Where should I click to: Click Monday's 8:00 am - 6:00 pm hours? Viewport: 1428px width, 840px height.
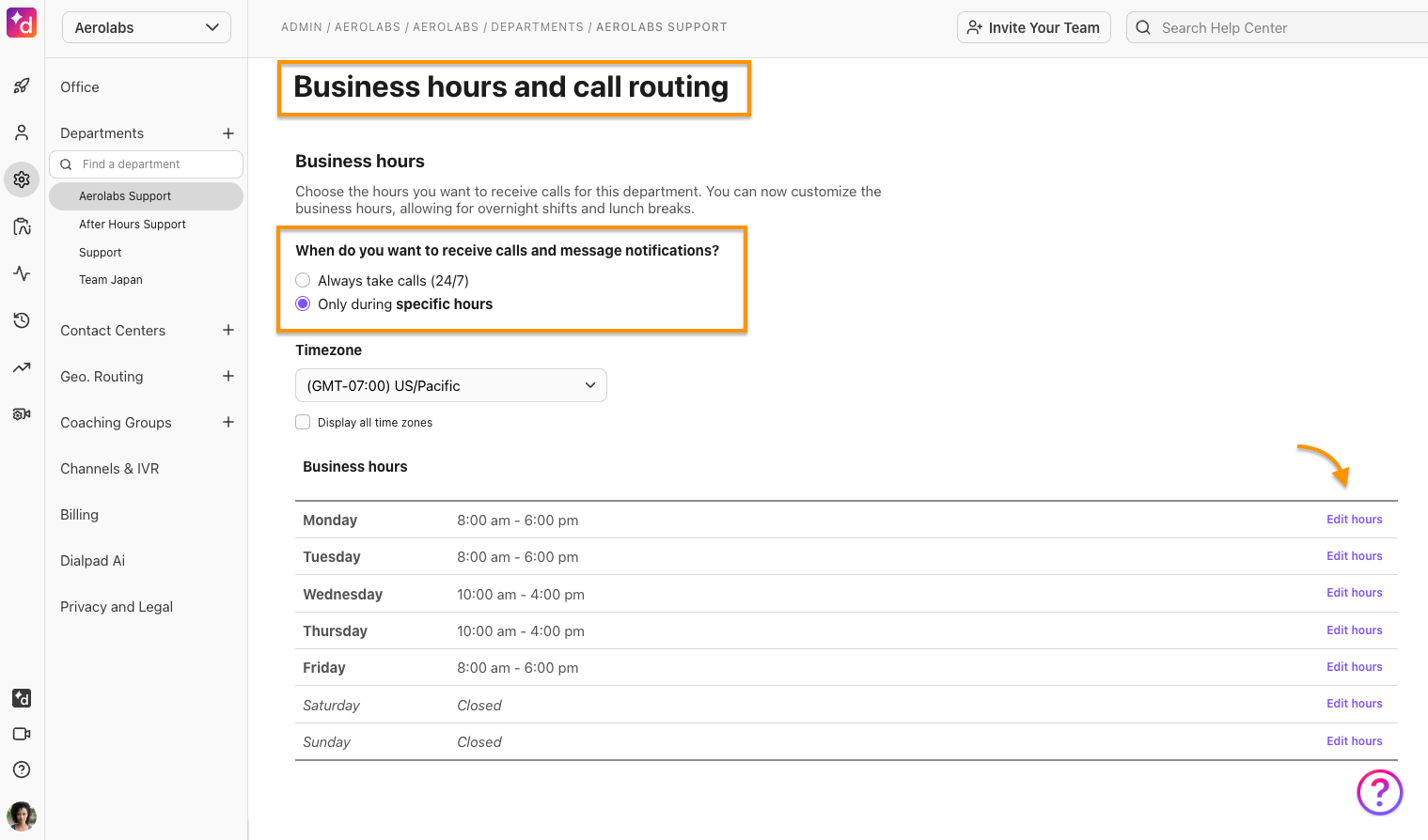pos(518,520)
